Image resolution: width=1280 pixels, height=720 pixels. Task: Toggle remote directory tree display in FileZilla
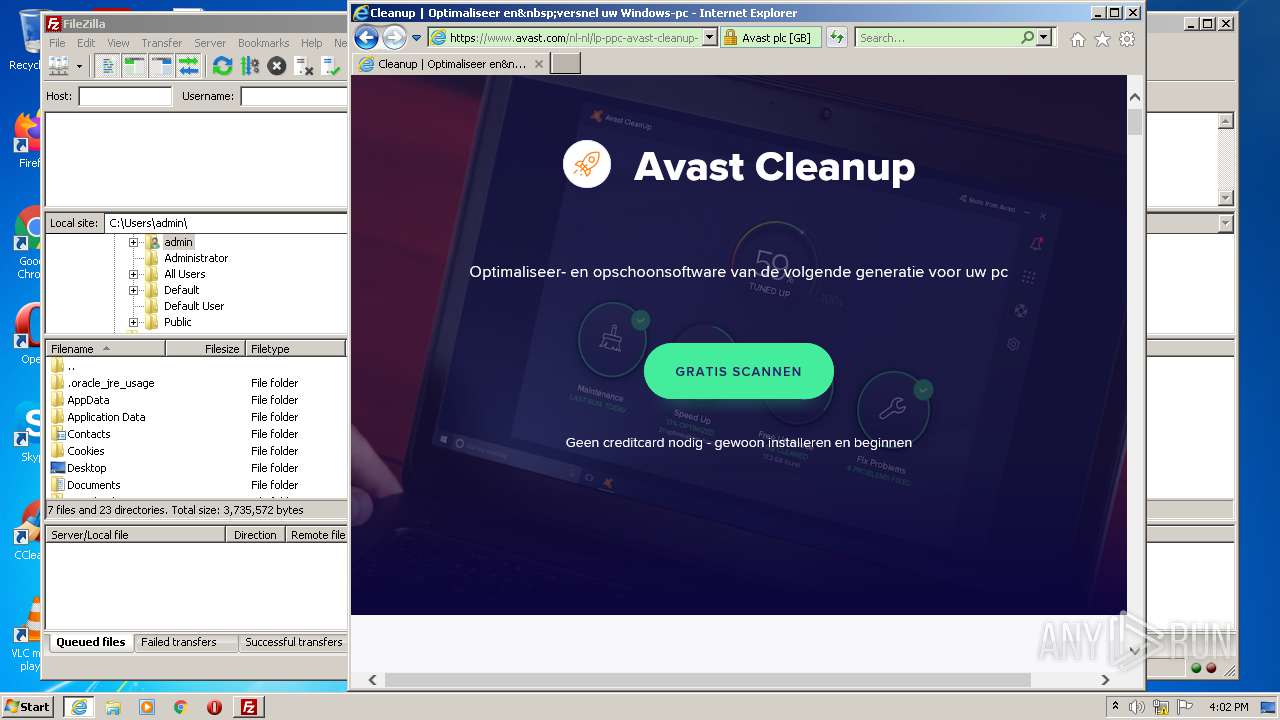(161, 66)
